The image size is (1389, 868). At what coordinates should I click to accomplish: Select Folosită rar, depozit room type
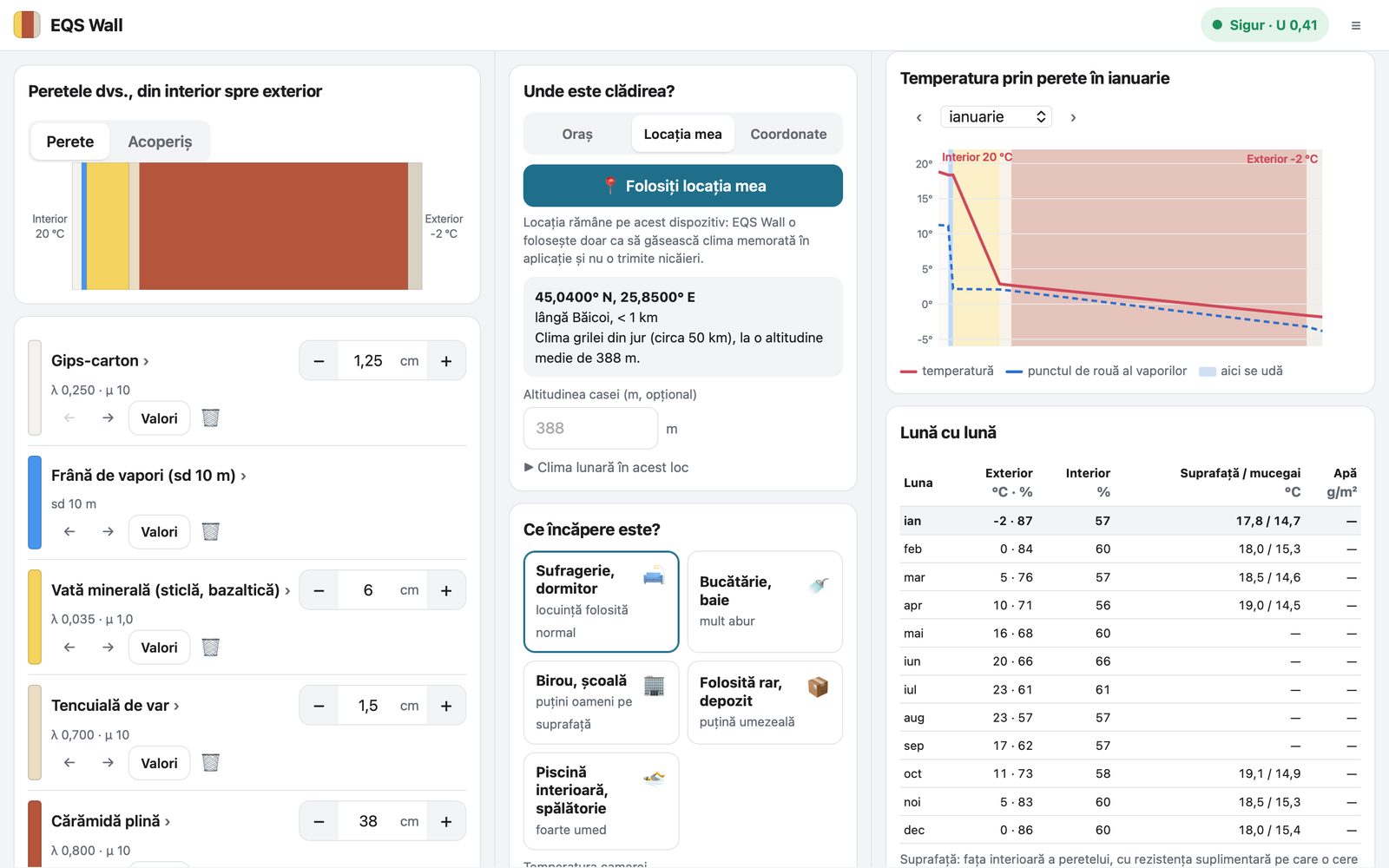coord(765,702)
